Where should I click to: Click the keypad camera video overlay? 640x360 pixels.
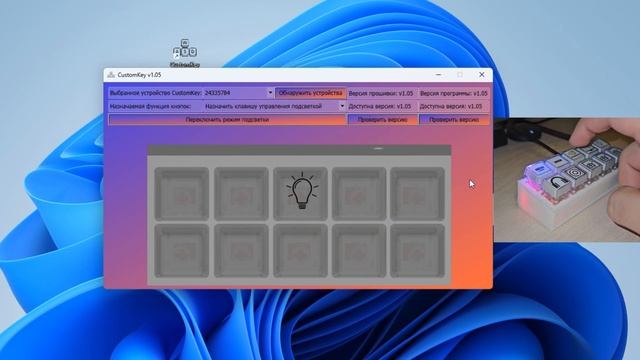567,180
